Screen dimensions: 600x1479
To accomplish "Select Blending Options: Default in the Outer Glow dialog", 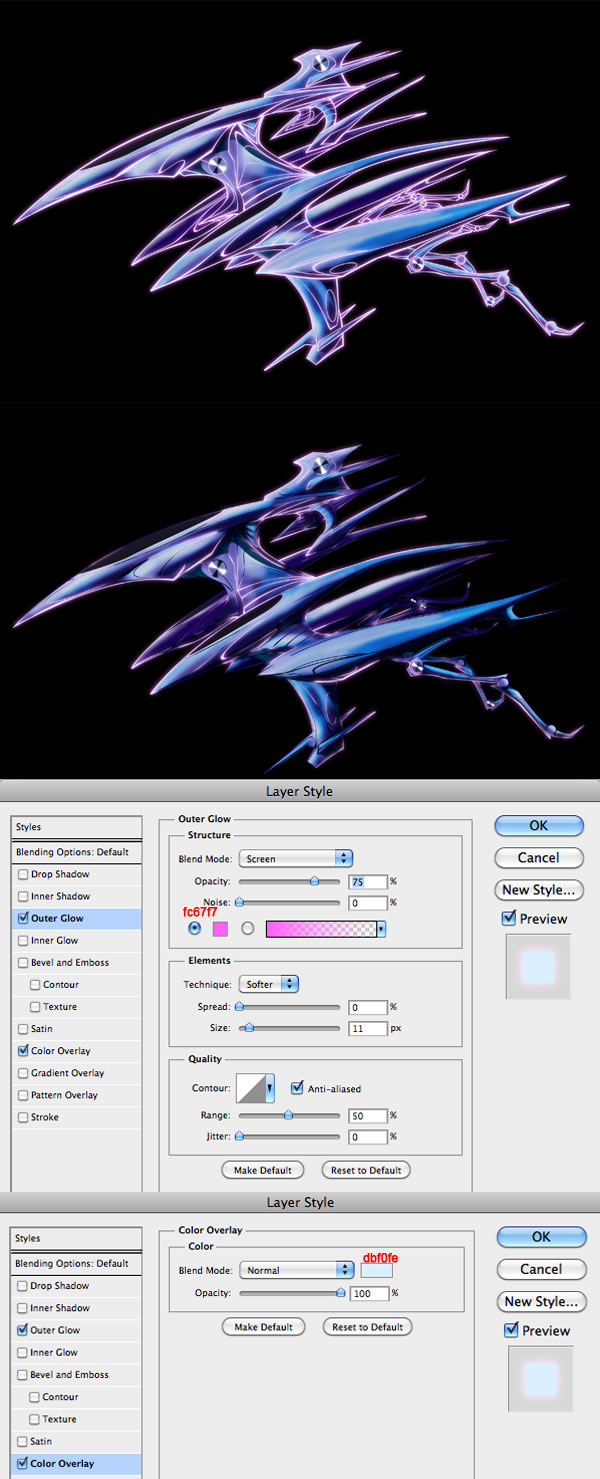I will (x=78, y=852).
